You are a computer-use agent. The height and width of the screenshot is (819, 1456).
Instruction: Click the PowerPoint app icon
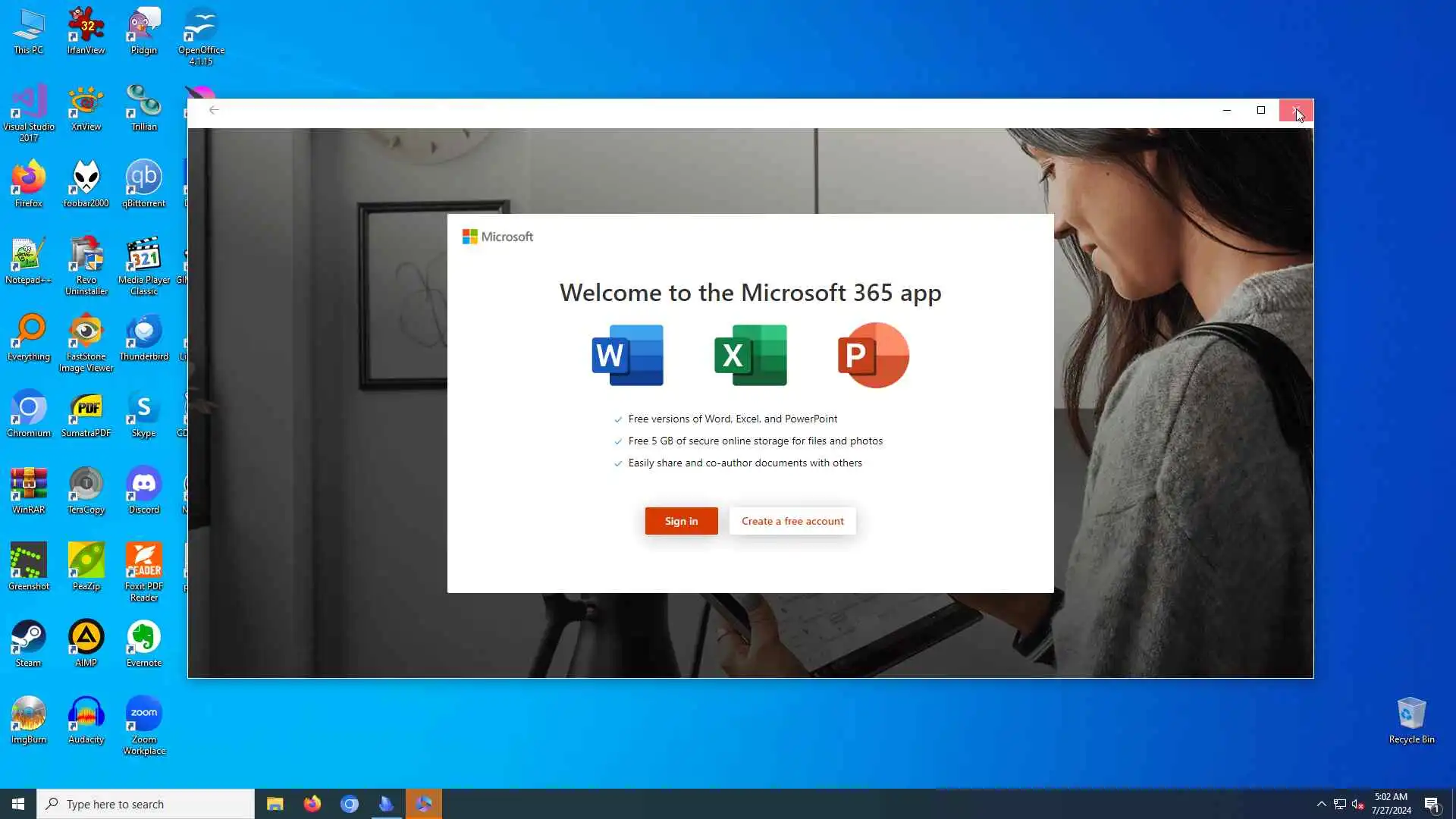[873, 355]
